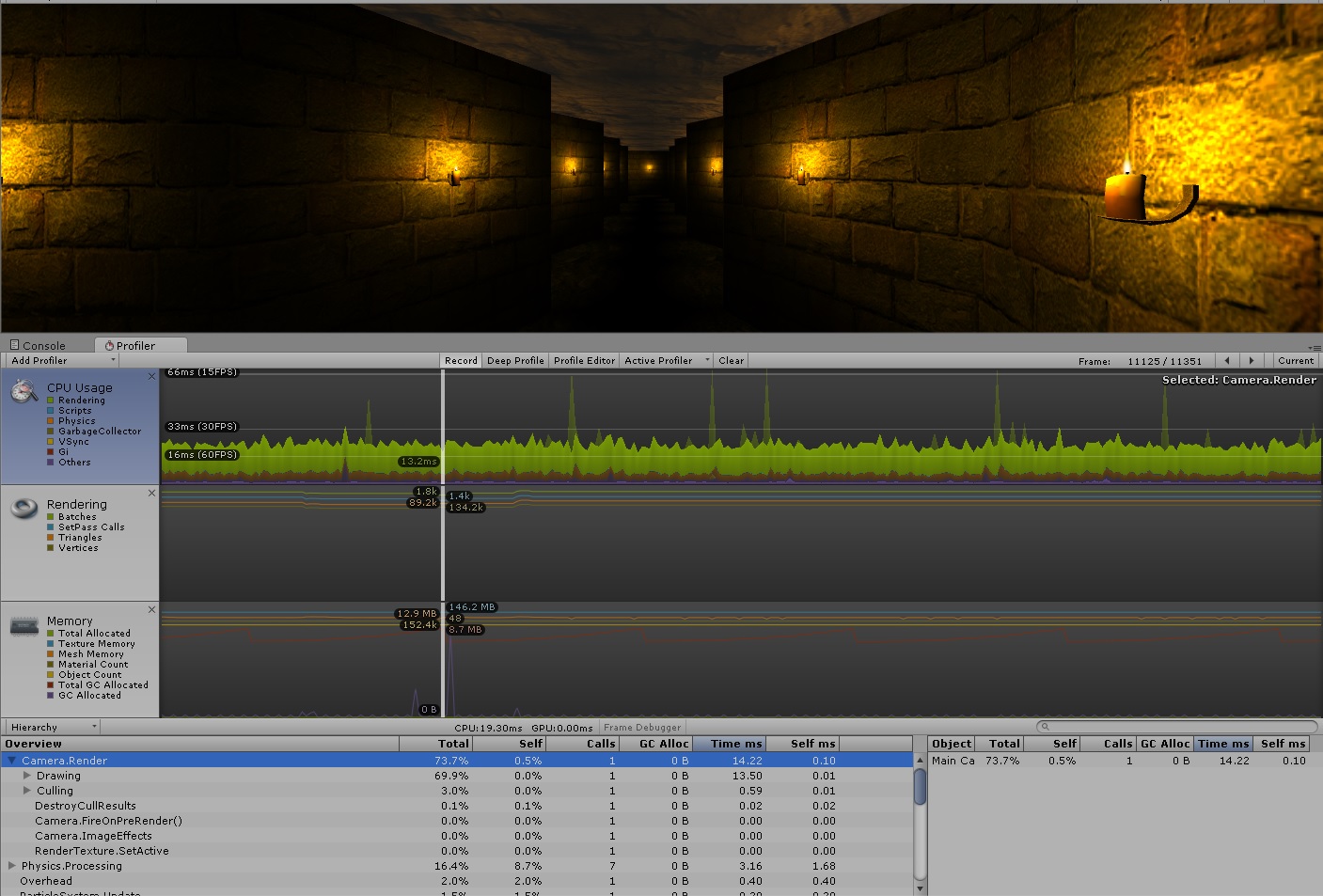Toggle the Record button

click(x=461, y=360)
